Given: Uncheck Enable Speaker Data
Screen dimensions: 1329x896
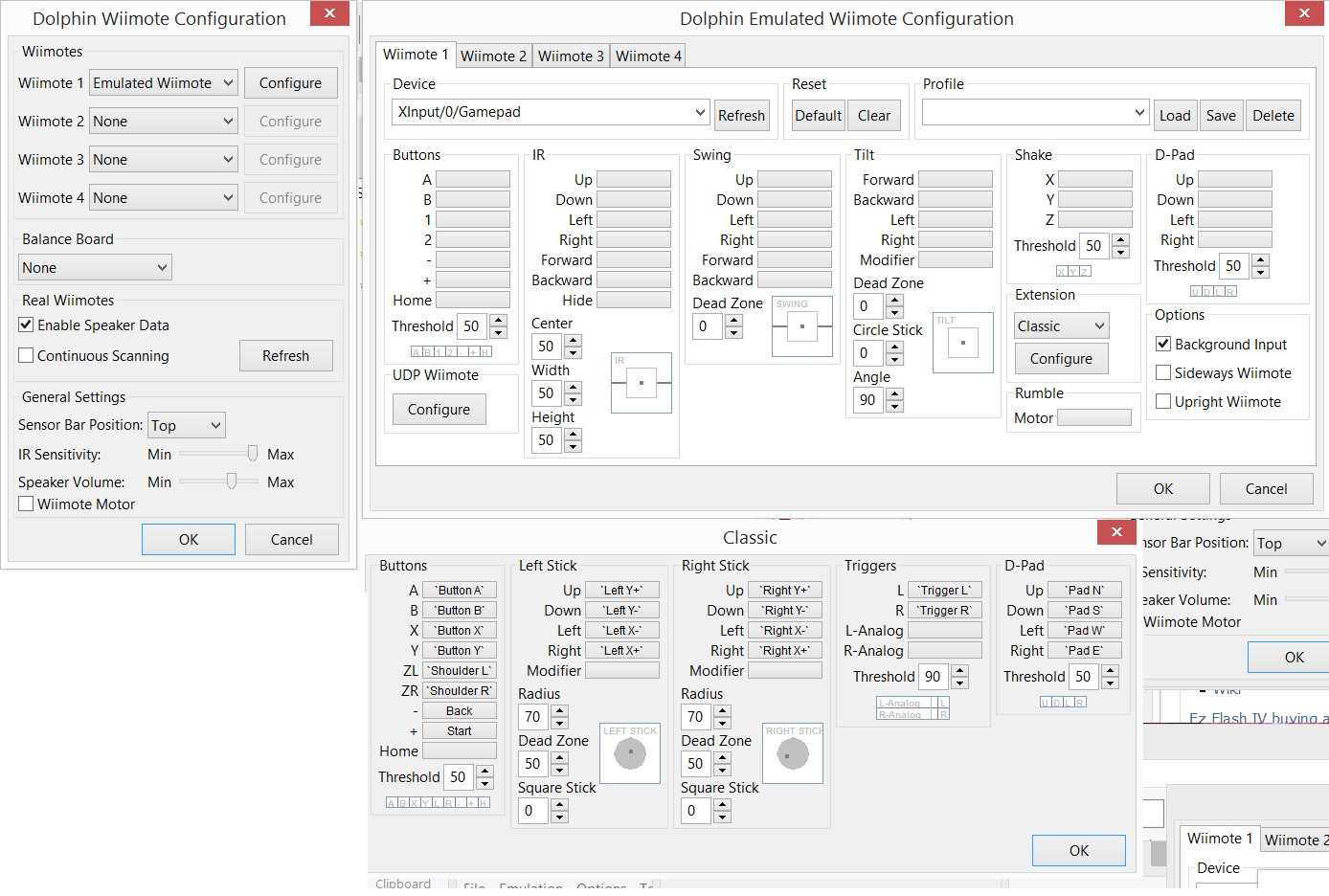Looking at the screenshot, I should click(x=26, y=325).
